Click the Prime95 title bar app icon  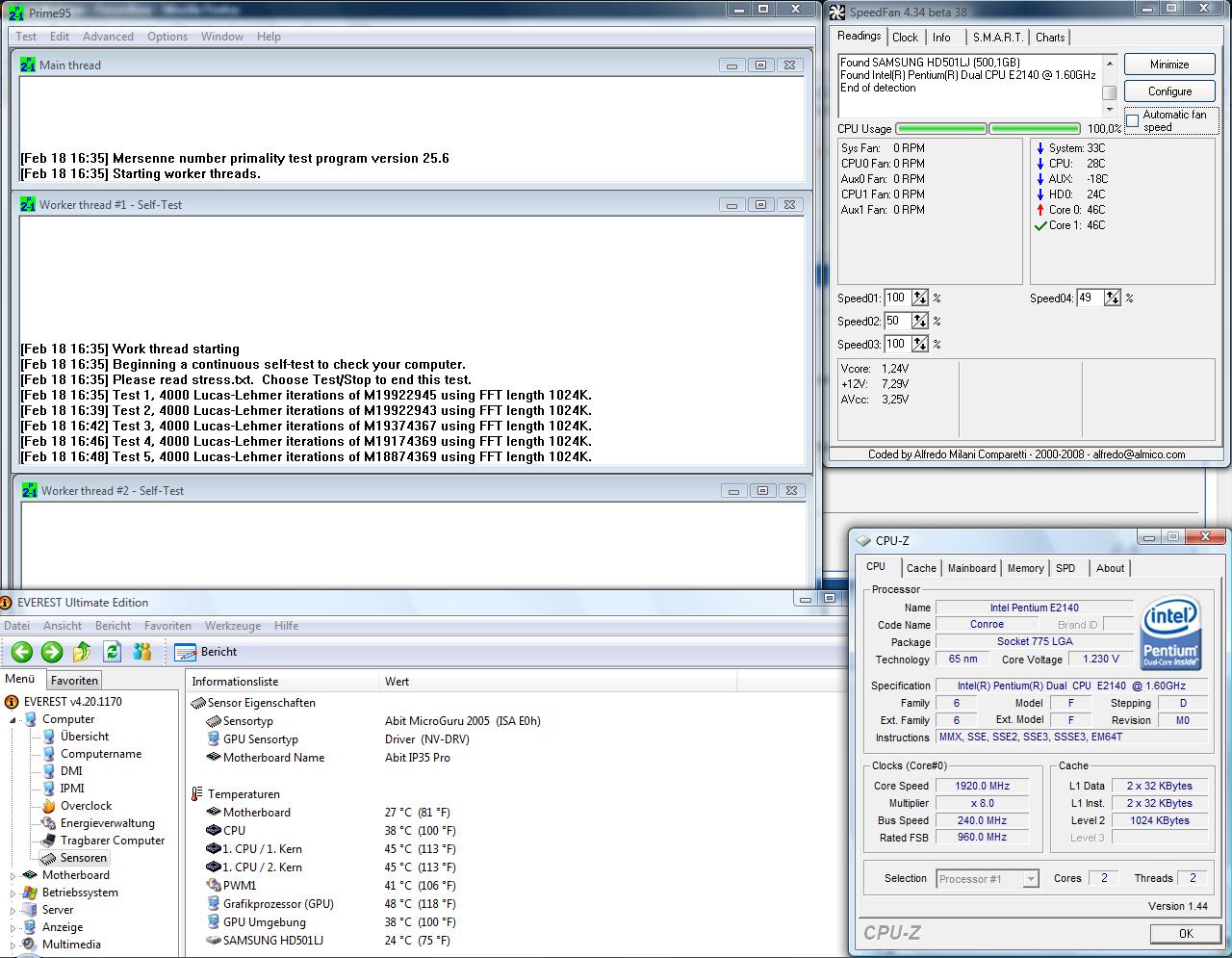(15, 13)
